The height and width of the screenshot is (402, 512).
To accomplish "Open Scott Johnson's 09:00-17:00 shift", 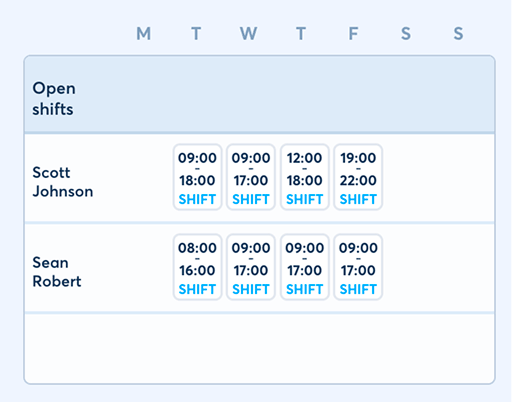I will (251, 177).
